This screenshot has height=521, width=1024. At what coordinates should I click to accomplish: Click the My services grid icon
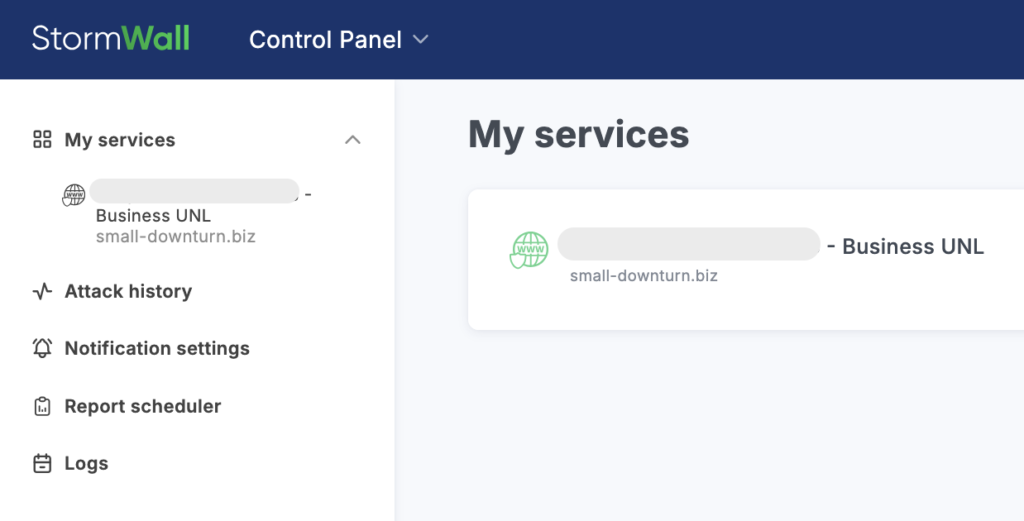[x=42, y=140]
